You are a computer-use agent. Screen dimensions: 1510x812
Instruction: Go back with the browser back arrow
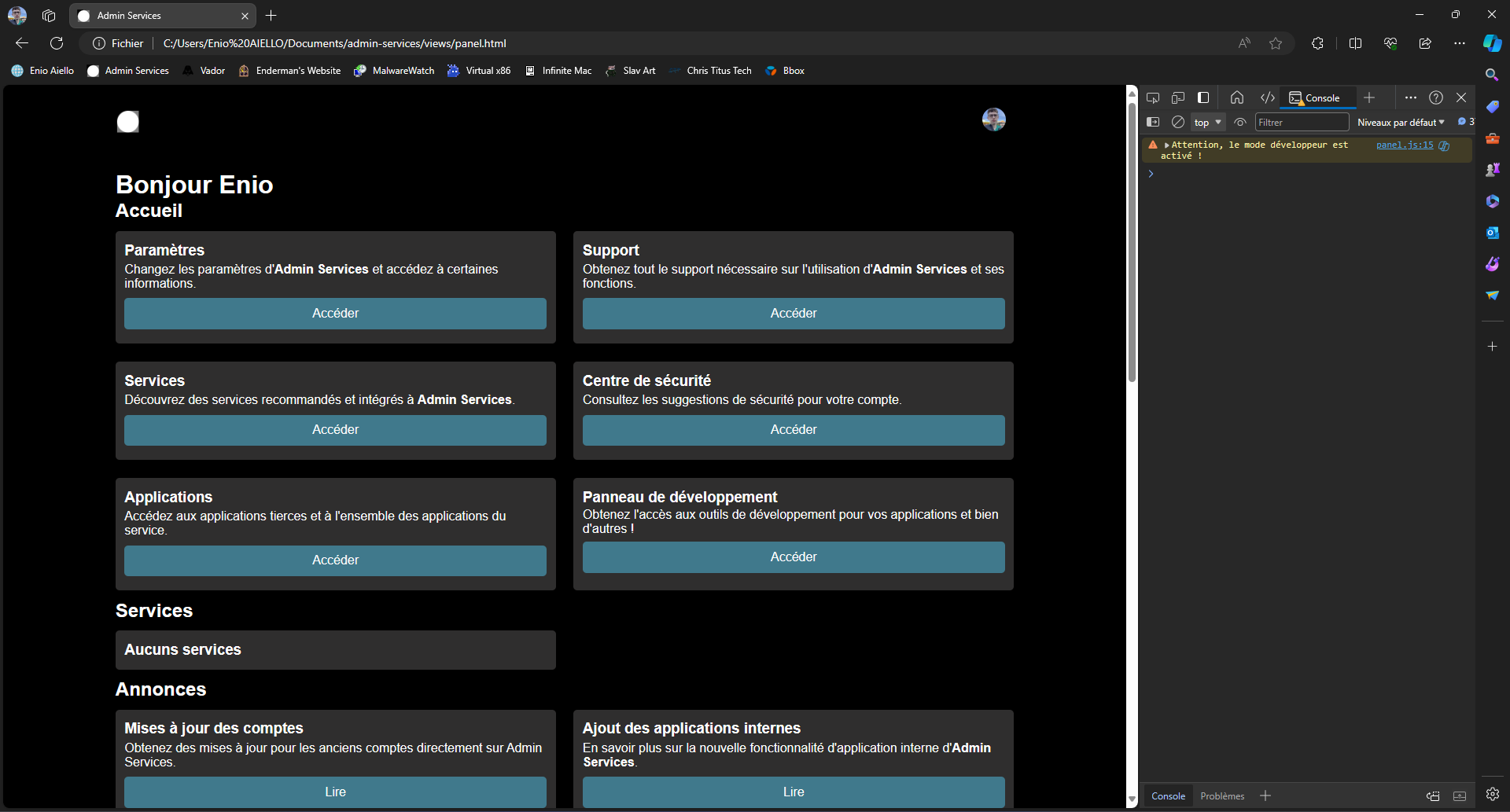pyautogui.click(x=22, y=43)
